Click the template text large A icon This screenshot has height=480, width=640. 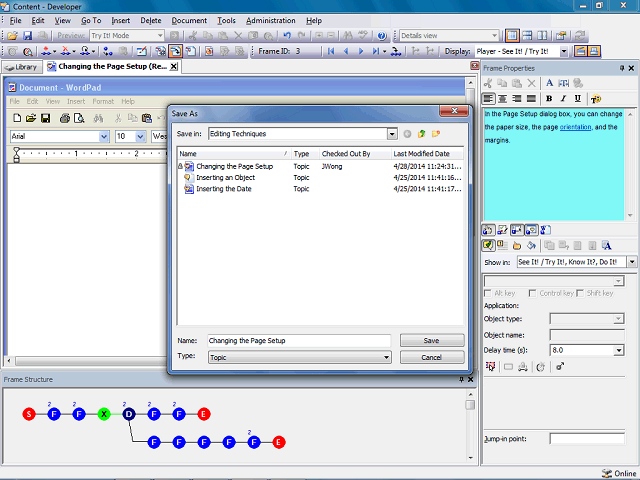[607, 246]
